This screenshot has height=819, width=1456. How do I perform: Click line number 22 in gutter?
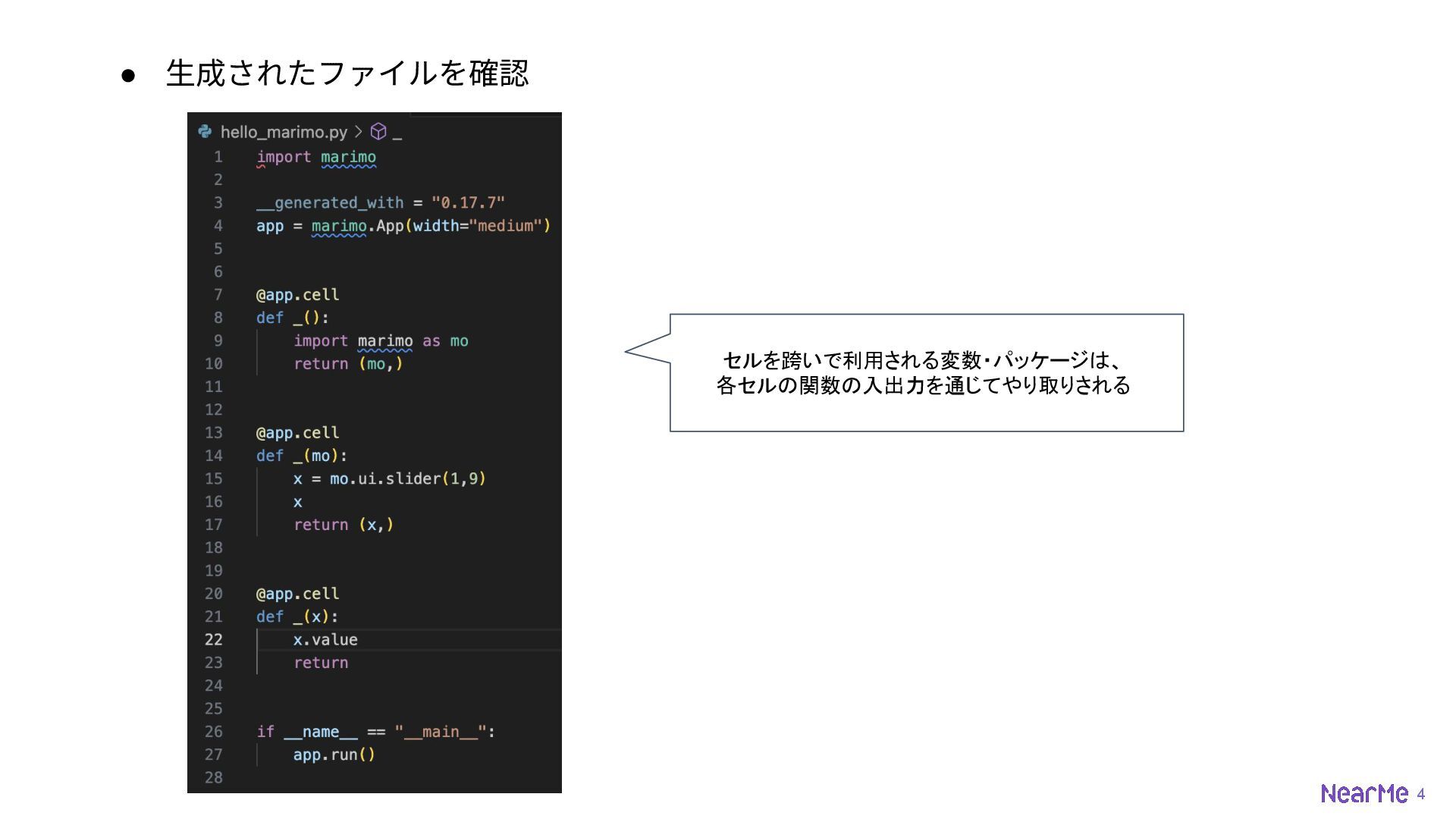[x=214, y=639]
